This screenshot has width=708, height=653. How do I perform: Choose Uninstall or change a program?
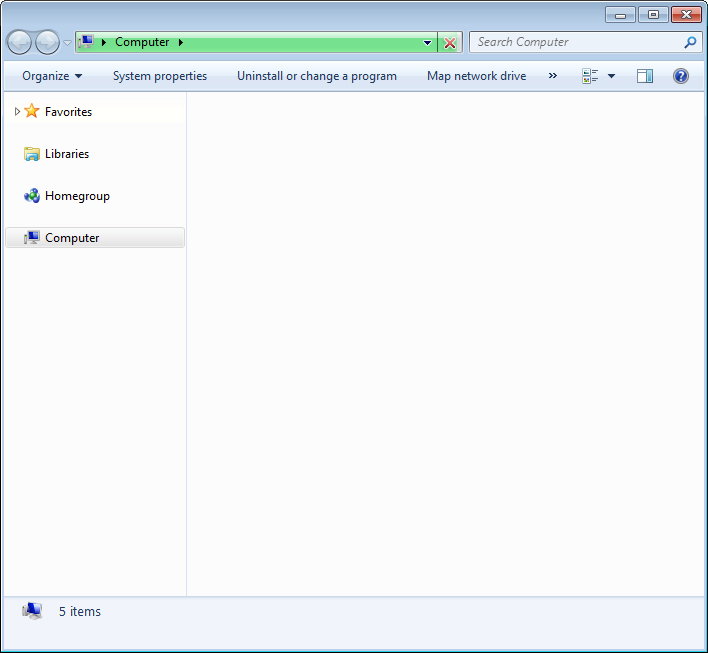tap(317, 76)
